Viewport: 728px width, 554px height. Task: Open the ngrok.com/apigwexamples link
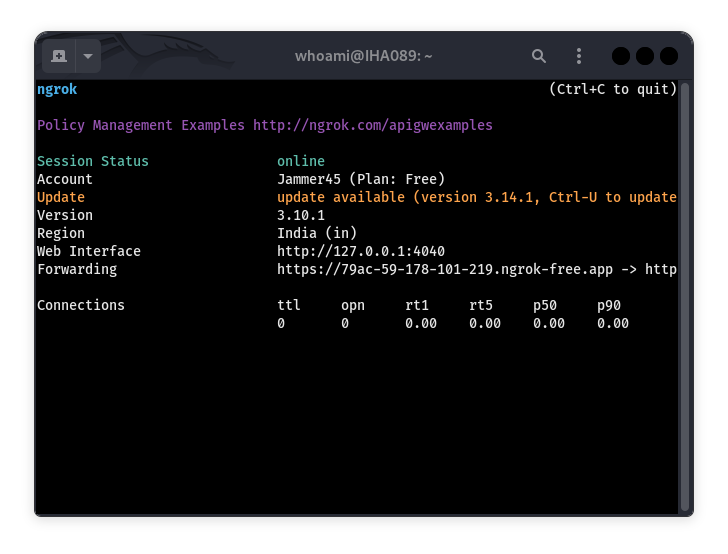tap(372, 126)
